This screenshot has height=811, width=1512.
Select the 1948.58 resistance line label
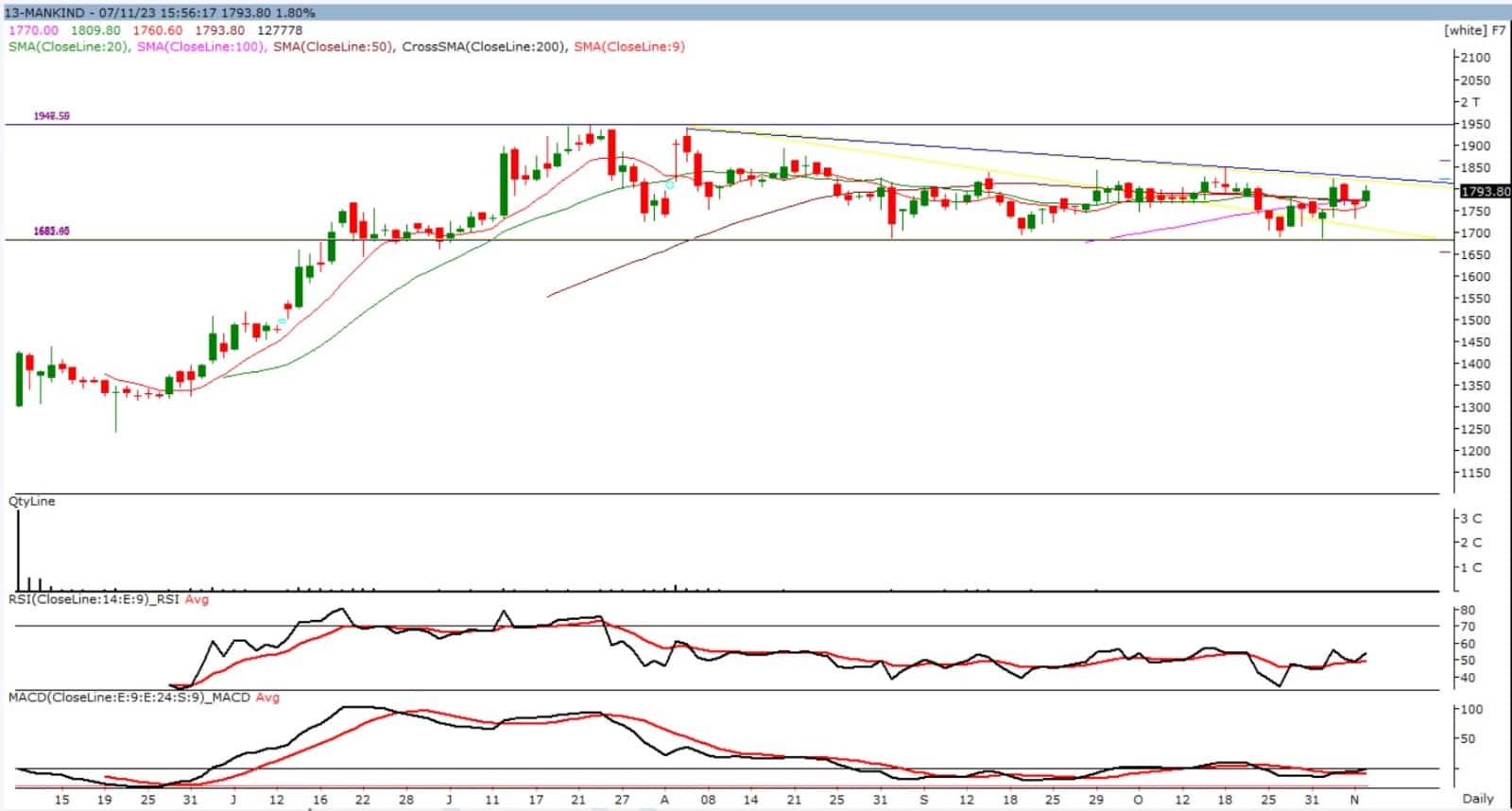[51, 116]
